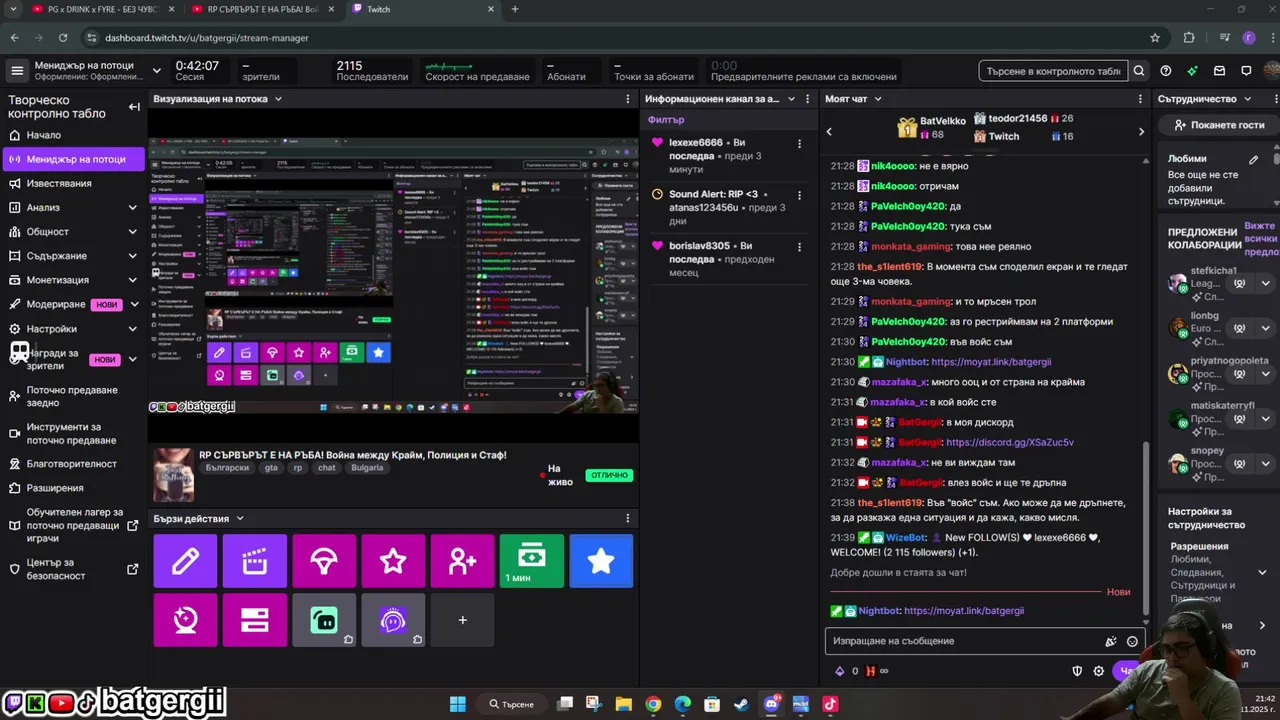
Task: Open File Explorer from the Windows taskbar
Action: (x=624, y=704)
